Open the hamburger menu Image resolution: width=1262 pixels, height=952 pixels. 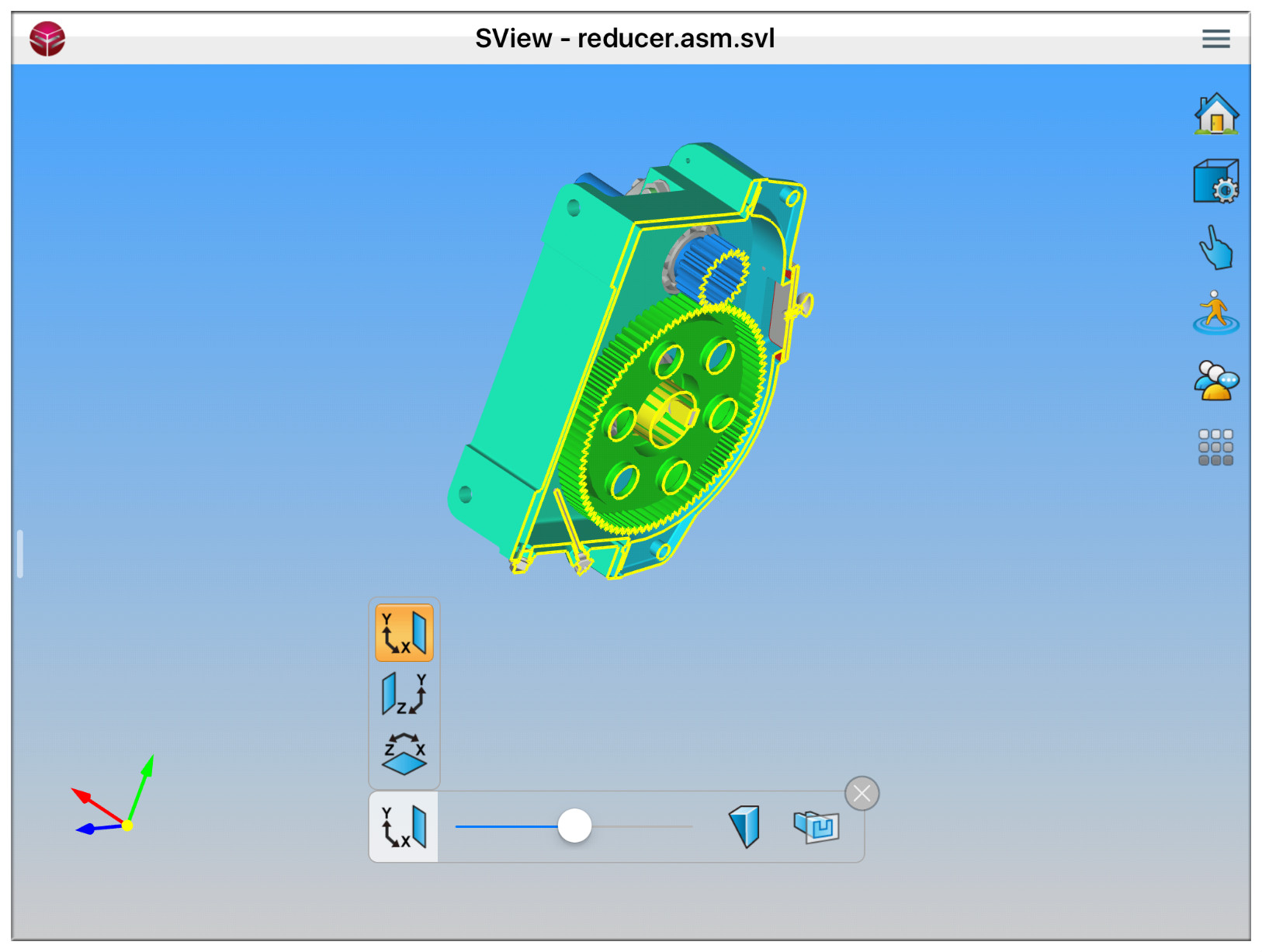[x=1215, y=39]
